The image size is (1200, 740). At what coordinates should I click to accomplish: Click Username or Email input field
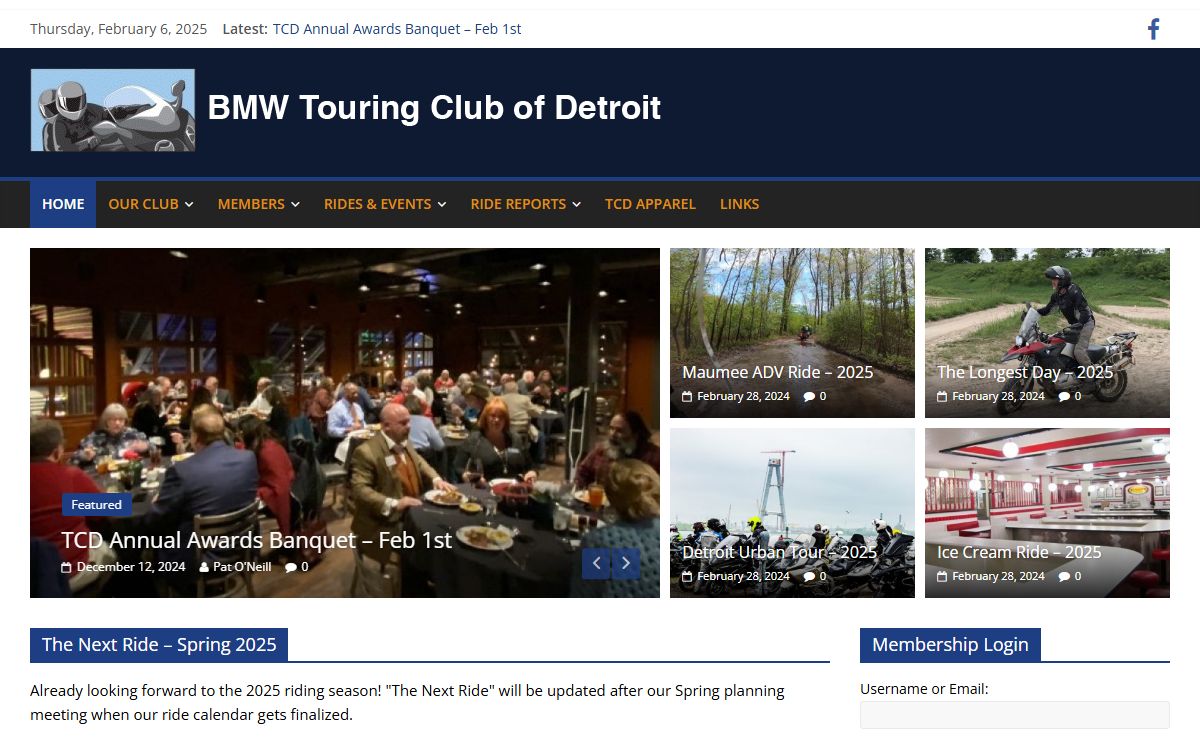(x=1015, y=715)
